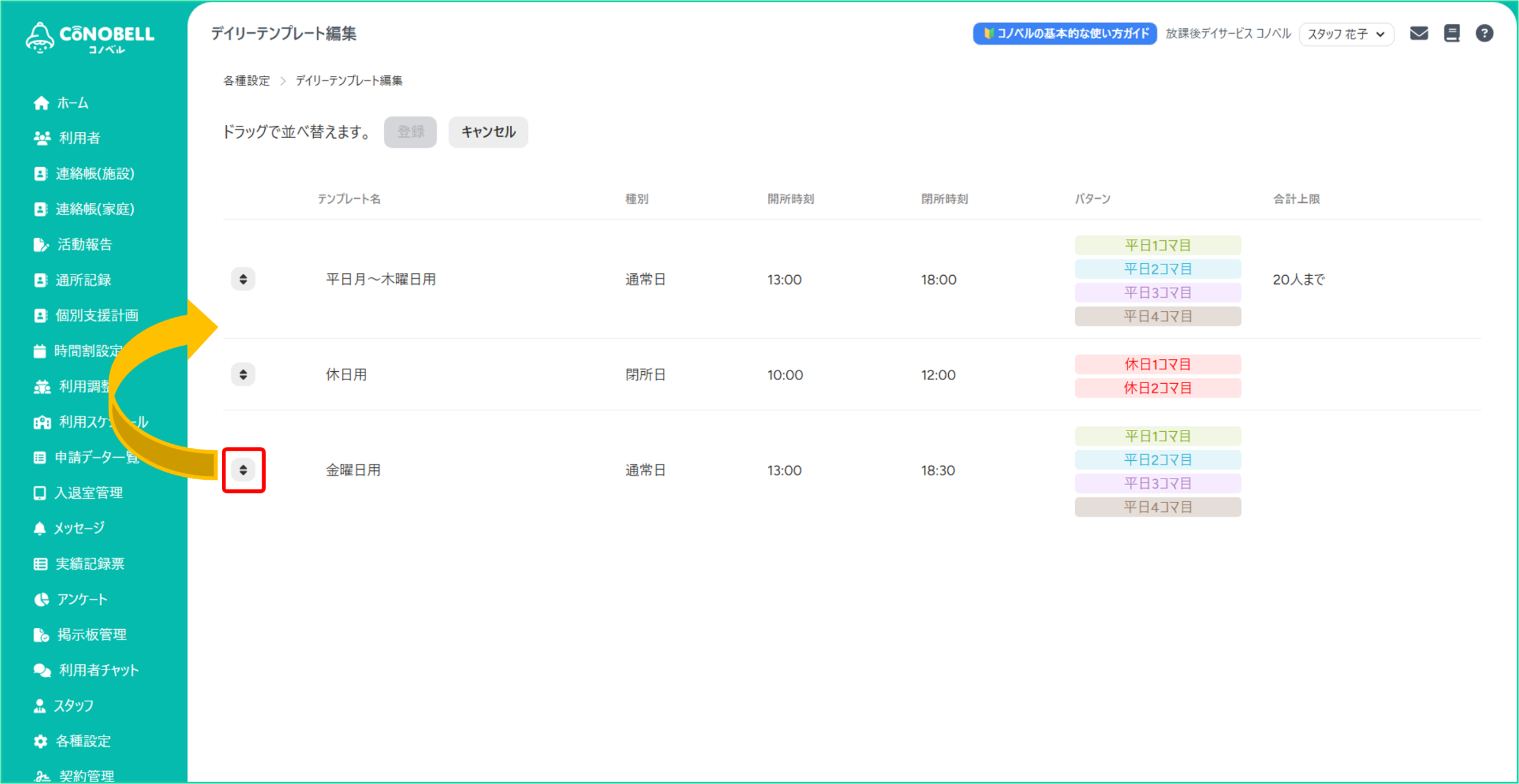Click the CONOBELL logo
Image resolution: width=1519 pixels, height=784 pixels.
(90, 37)
